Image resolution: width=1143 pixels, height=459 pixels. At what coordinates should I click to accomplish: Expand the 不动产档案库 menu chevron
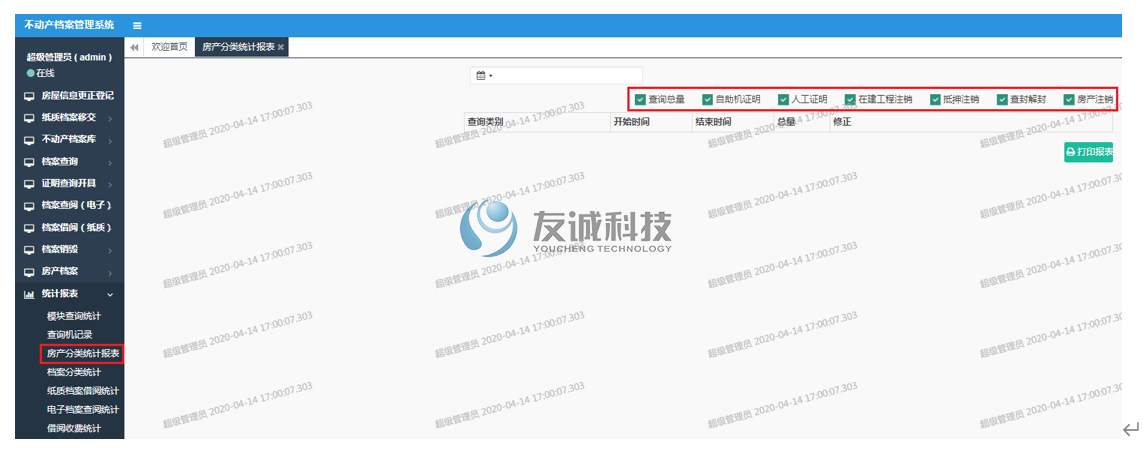(x=110, y=140)
